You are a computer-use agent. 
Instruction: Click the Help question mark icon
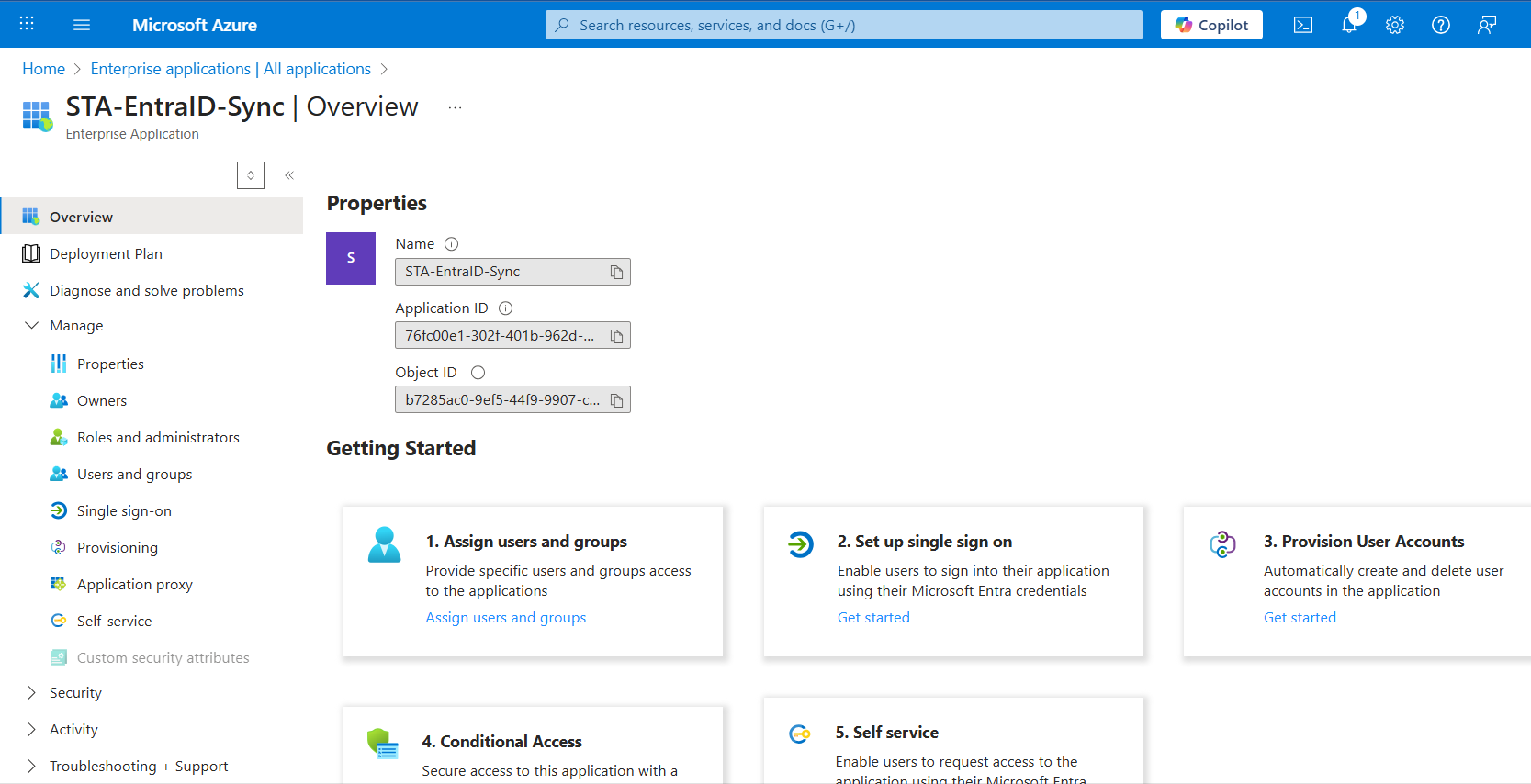[1440, 25]
